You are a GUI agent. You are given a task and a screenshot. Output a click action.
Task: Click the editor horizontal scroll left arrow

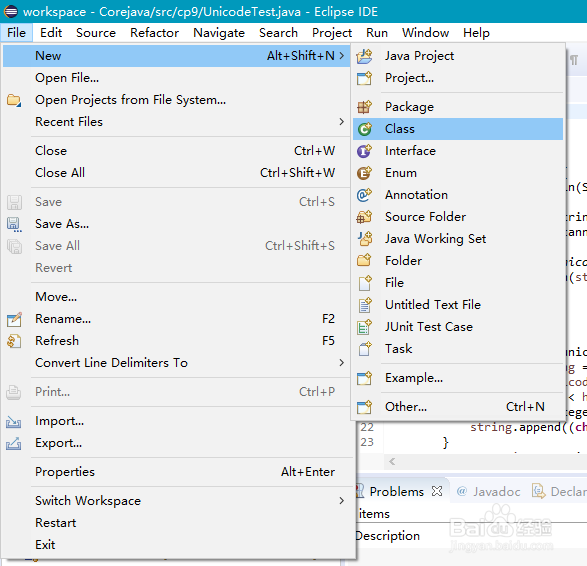(x=392, y=462)
